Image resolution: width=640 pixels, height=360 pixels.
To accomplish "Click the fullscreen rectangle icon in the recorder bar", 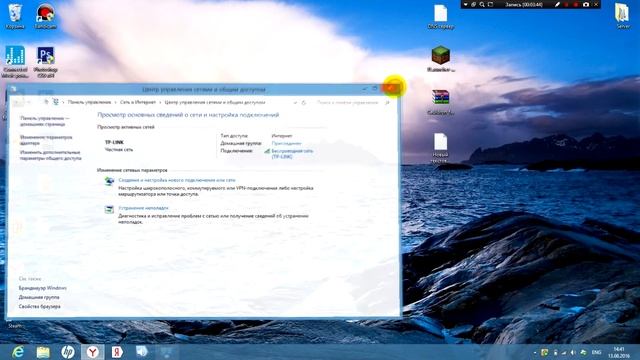I will pos(491,4).
